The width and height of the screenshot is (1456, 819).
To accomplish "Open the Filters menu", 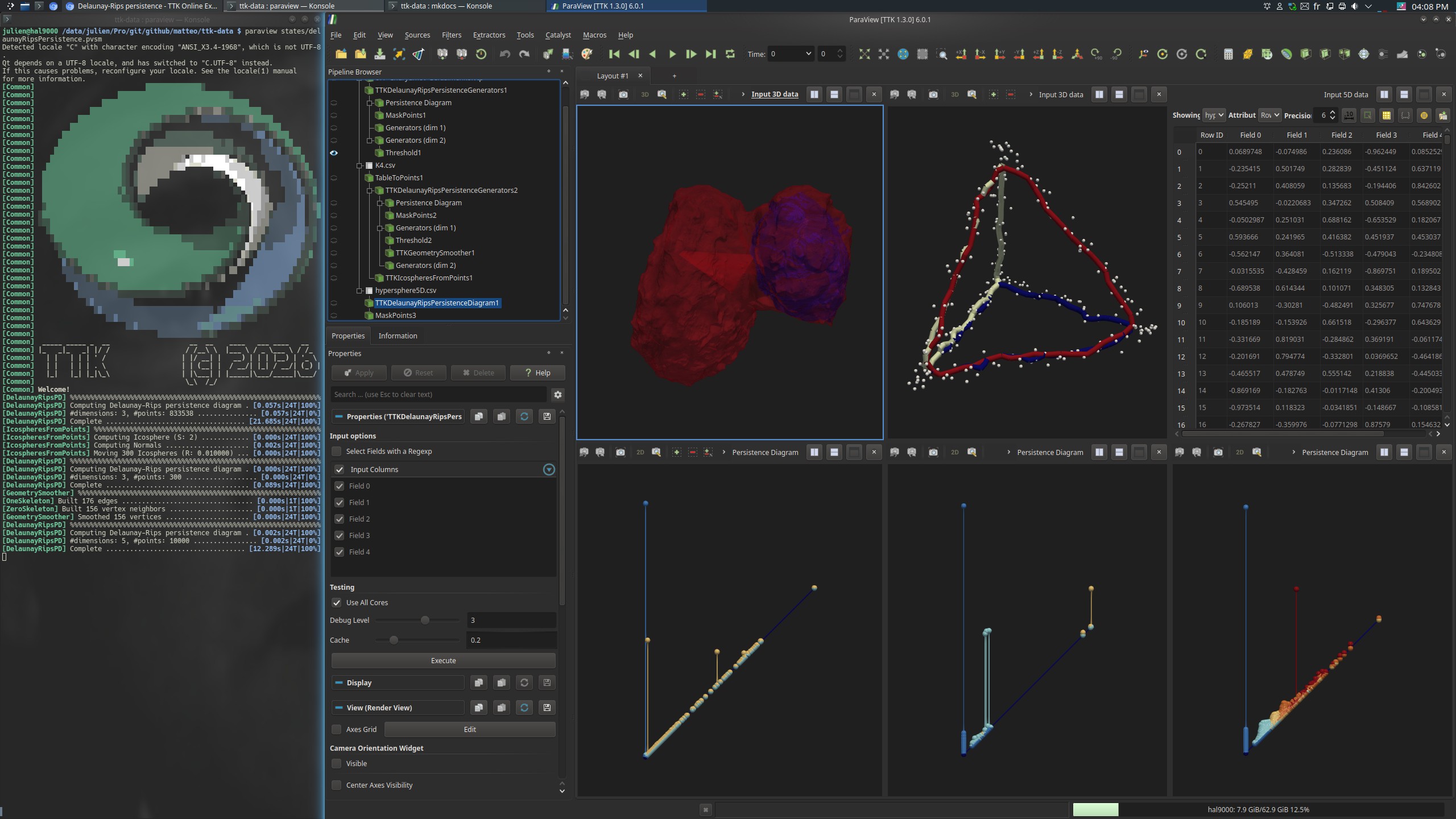I will 451,35.
